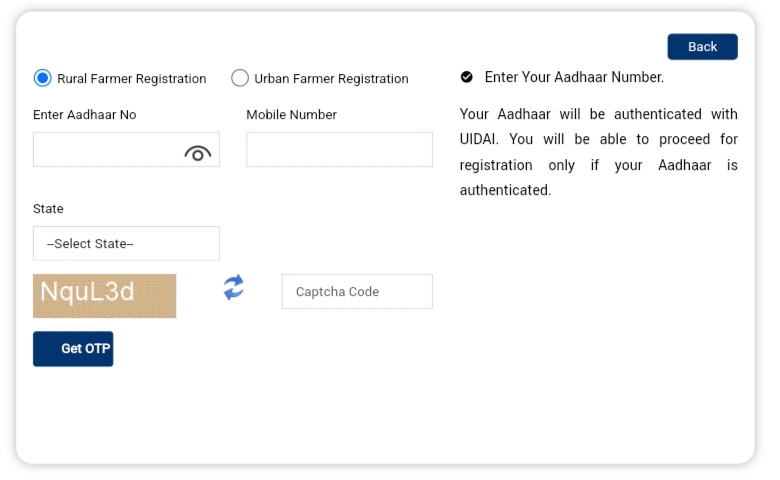Focus the Mobile Number input field
This screenshot has height=480, width=780.
coord(339,149)
